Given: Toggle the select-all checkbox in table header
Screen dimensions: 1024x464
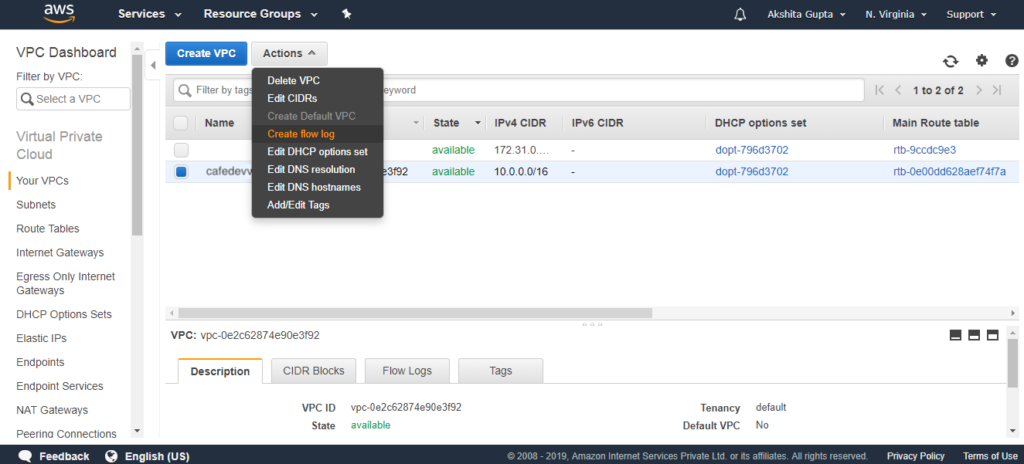Looking at the screenshot, I should [x=181, y=123].
